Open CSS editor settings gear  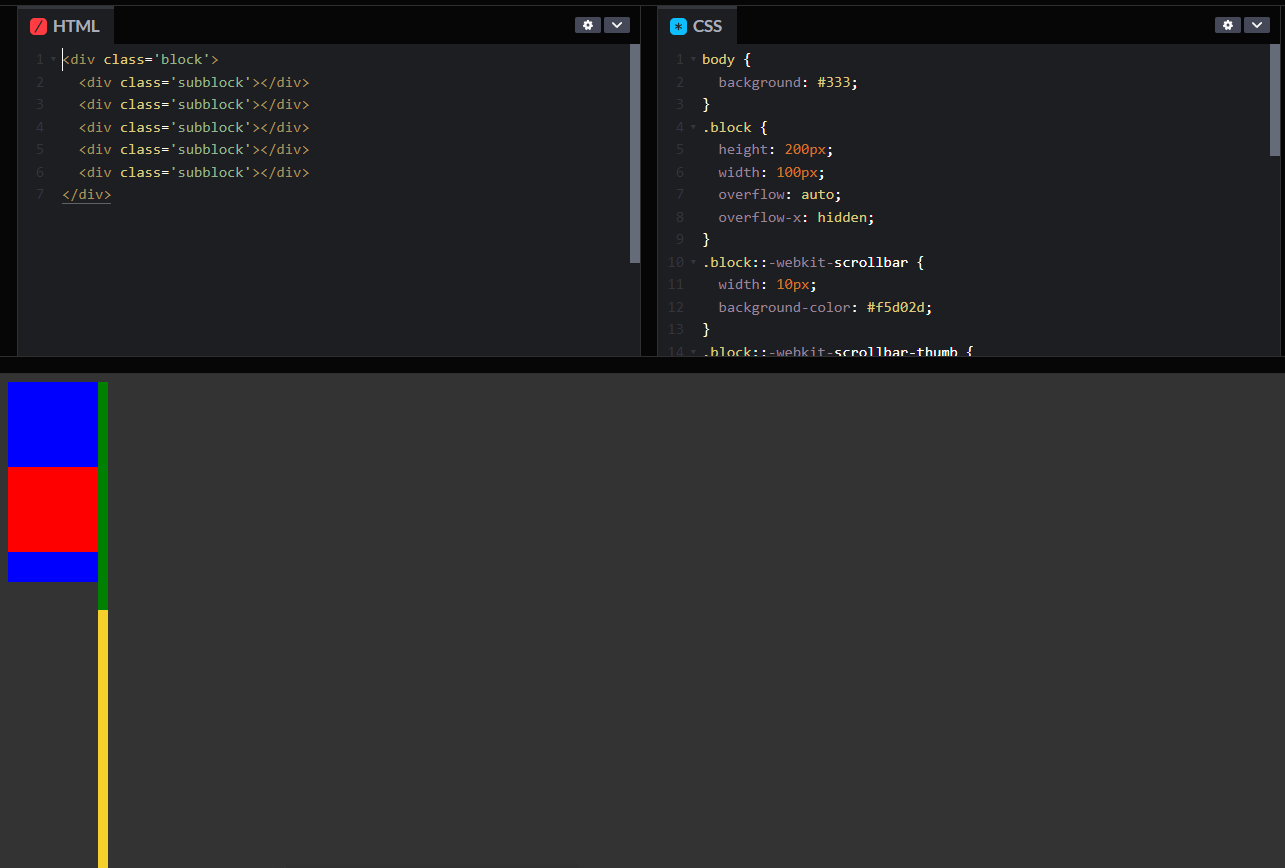(1228, 25)
